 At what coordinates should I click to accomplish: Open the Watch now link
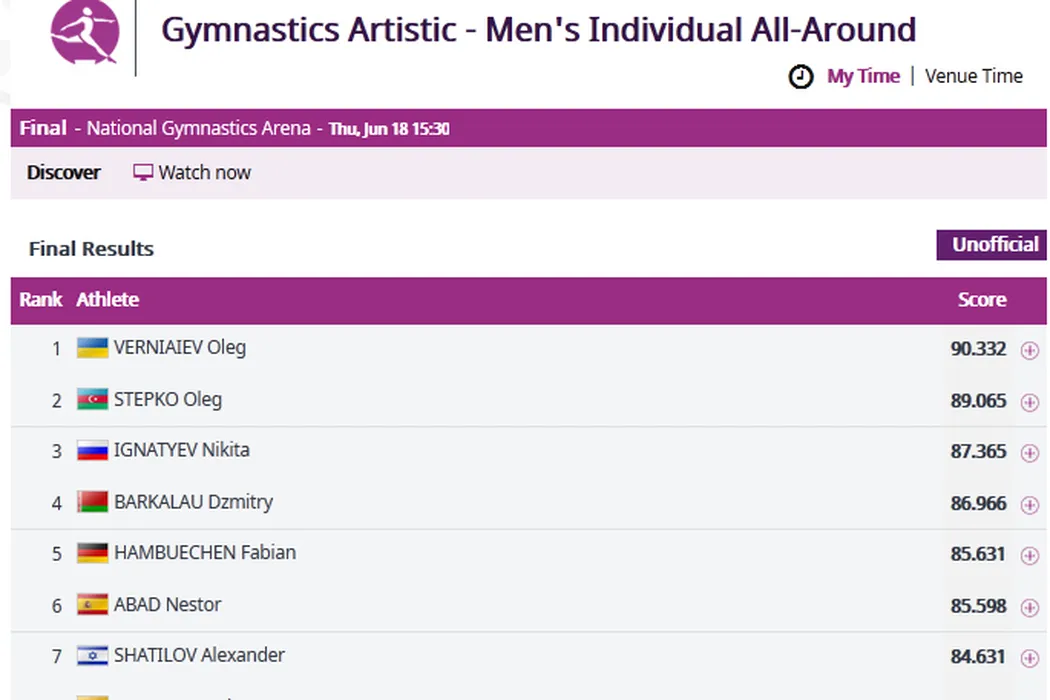pyautogui.click(x=204, y=173)
